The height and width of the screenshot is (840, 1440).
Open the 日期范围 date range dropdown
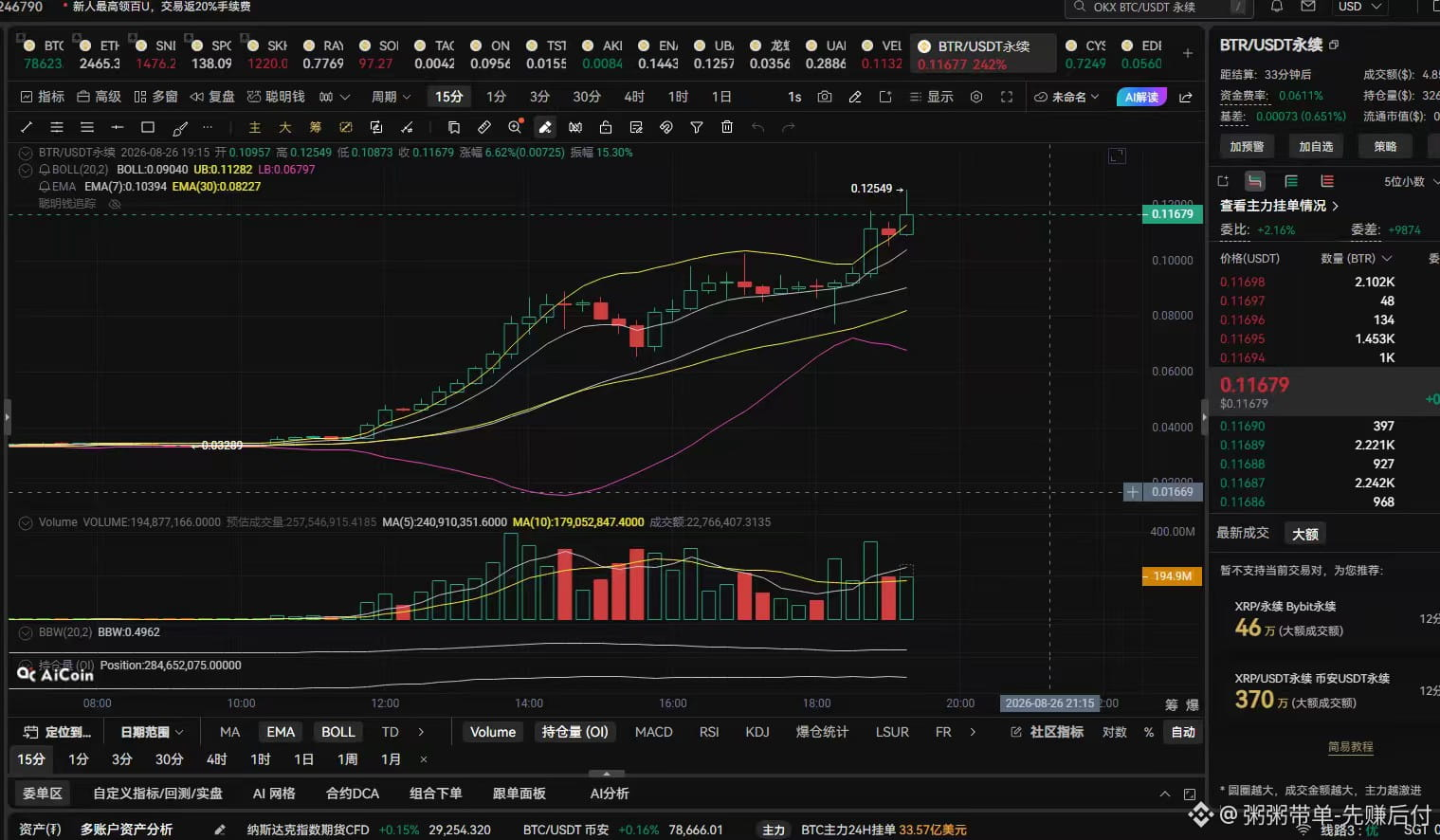click(152, 732)
